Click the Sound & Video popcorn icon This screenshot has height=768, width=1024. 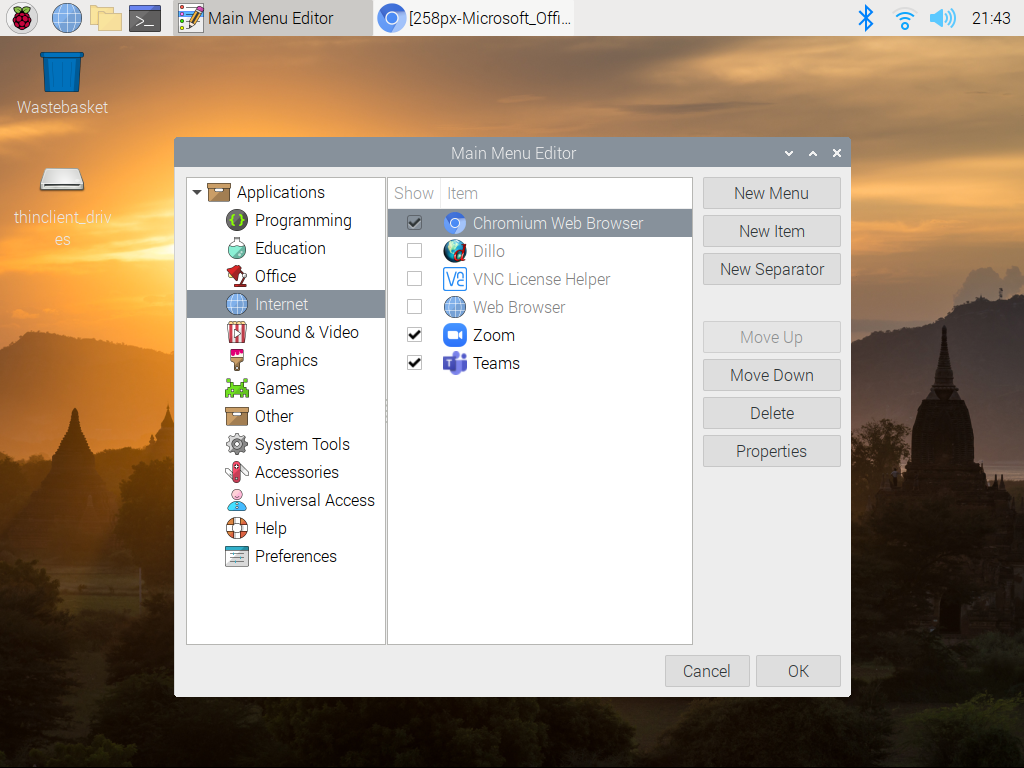pos(236,332)
